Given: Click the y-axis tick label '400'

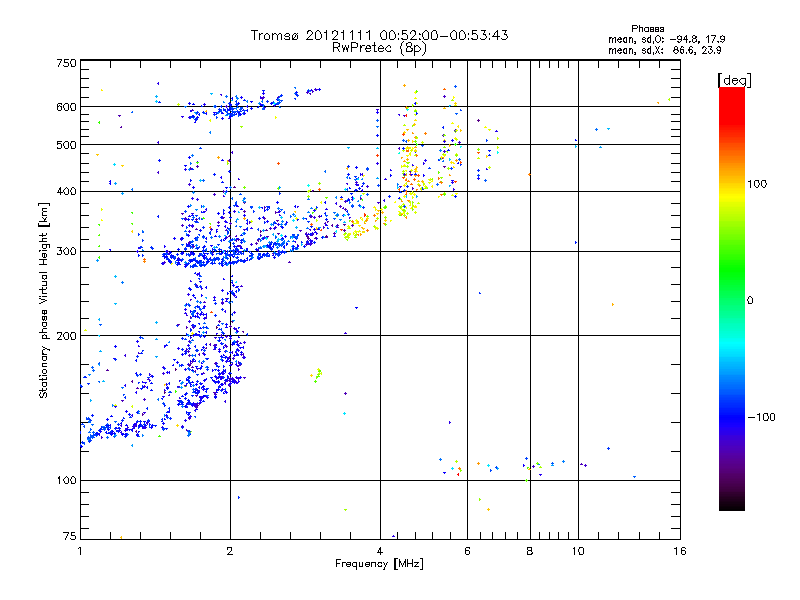Looking at the screenshot, I should point(66,192).
